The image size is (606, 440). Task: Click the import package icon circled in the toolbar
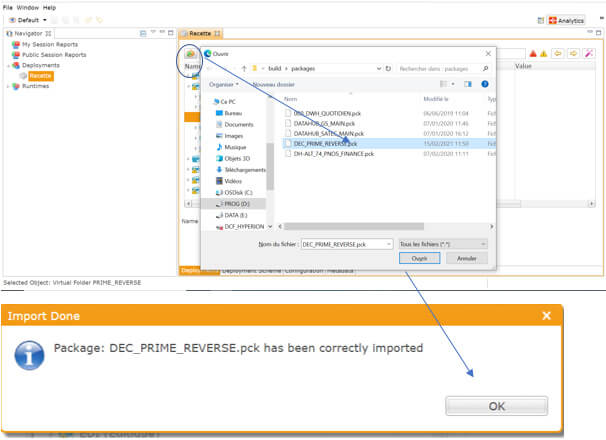(190, 53)
